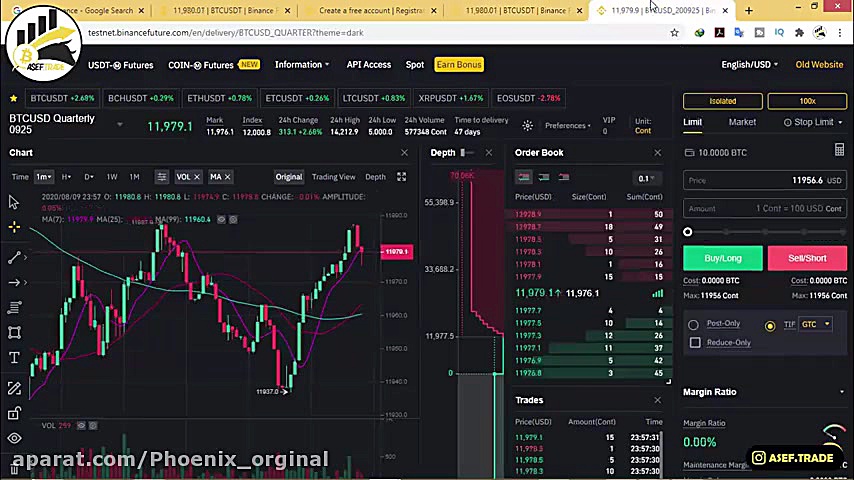Select the cursor arrow drawing tool
Viewport: 854px width, 480px height.
pos(14,202)
